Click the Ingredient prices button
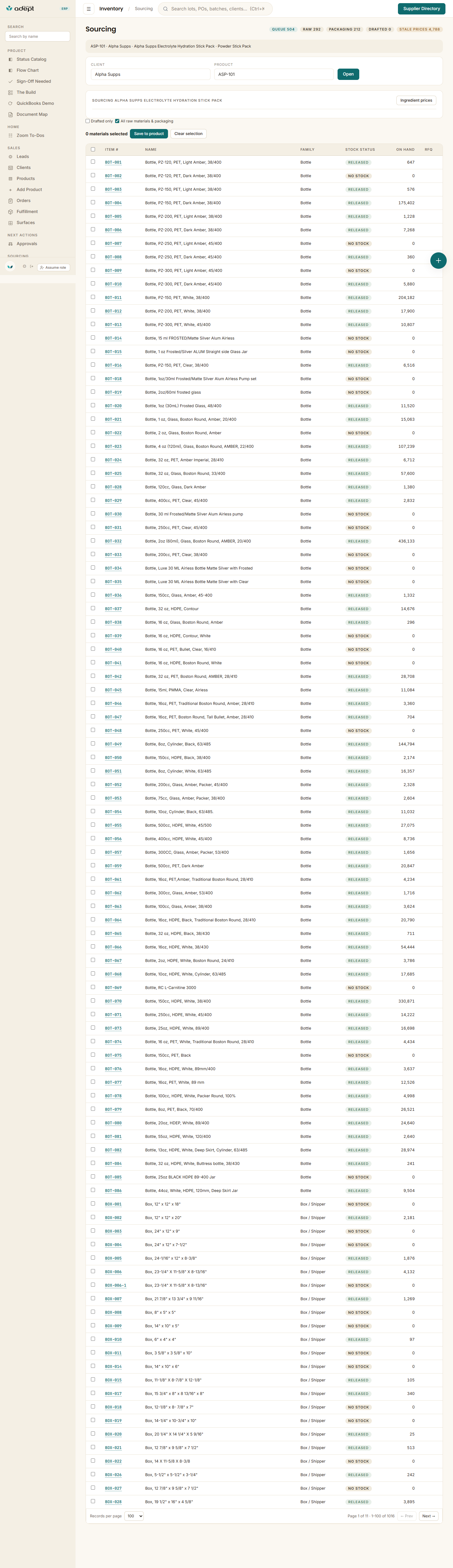 tap(417, 100)
